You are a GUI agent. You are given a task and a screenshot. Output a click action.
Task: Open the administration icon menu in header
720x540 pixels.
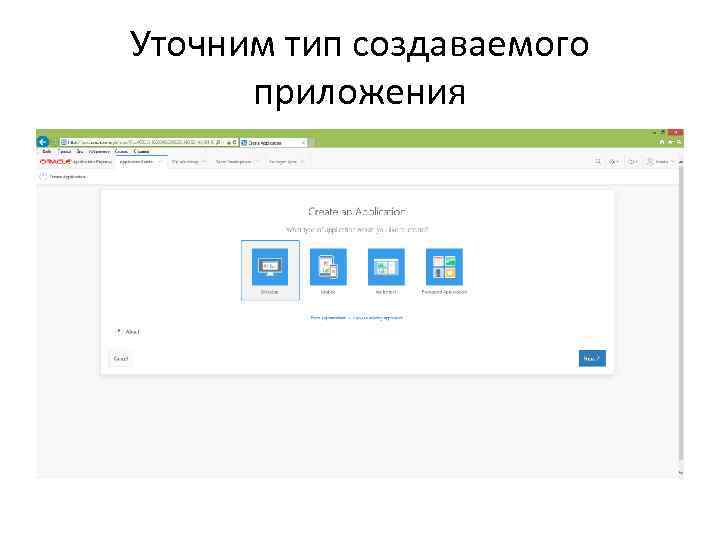point(613,162)
